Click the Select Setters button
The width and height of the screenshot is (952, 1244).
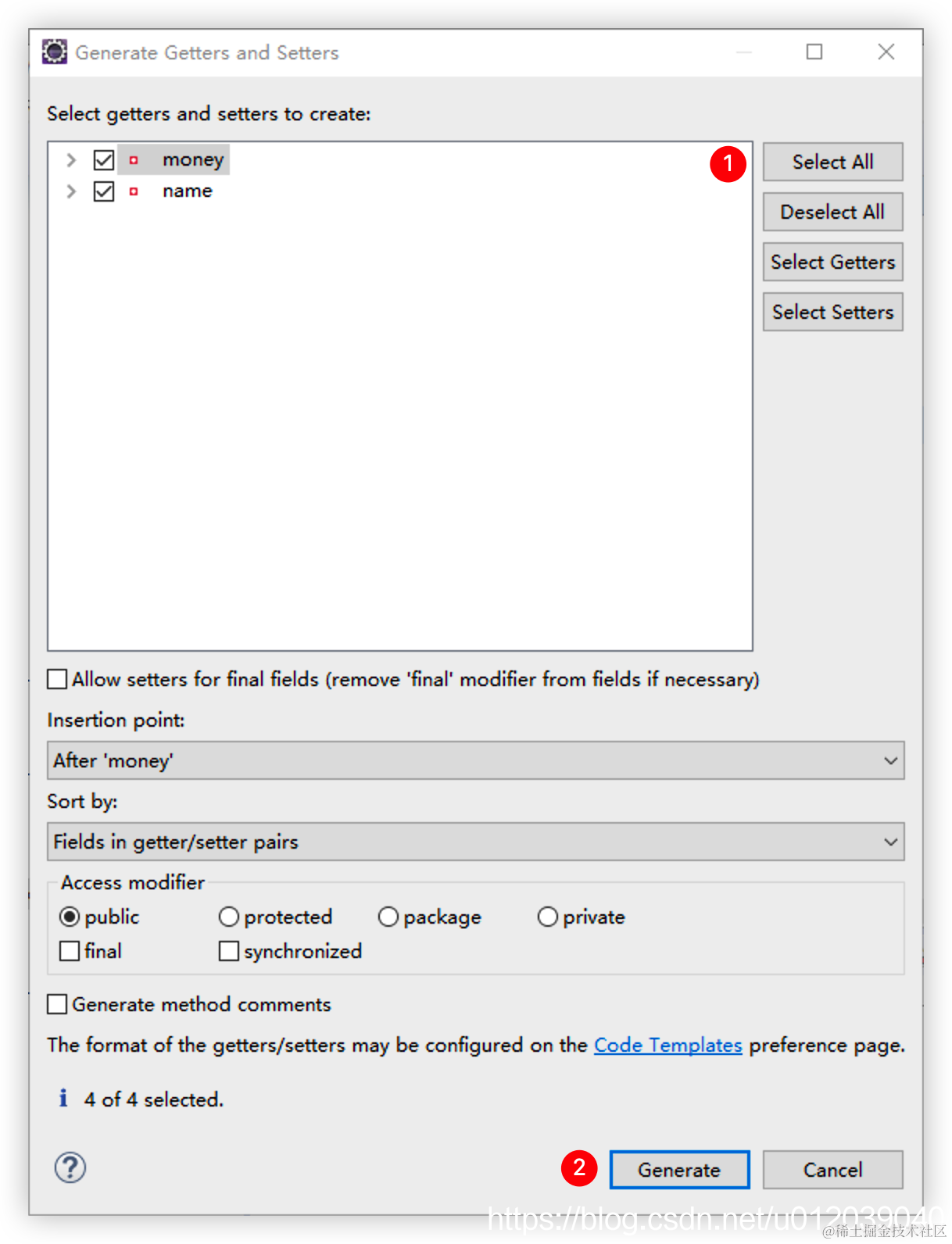833,312
